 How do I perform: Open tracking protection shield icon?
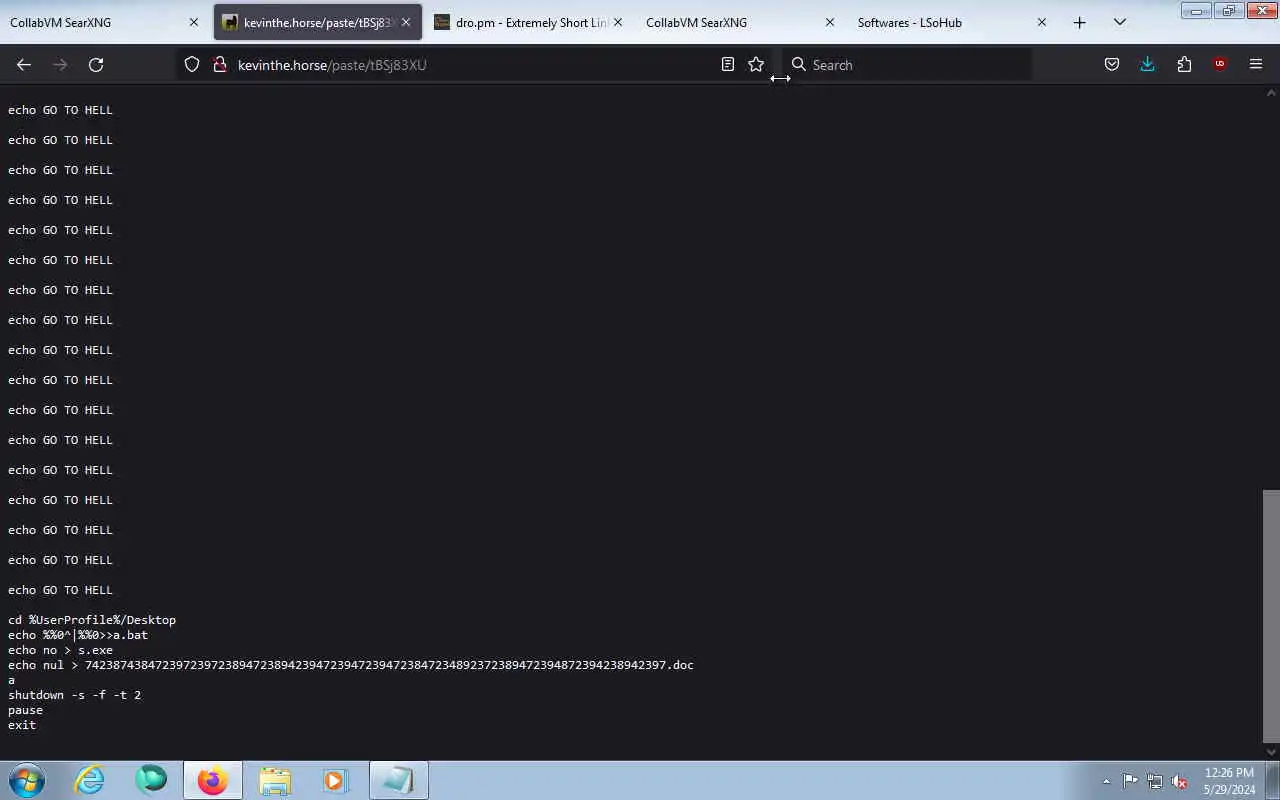click(192, 64)
